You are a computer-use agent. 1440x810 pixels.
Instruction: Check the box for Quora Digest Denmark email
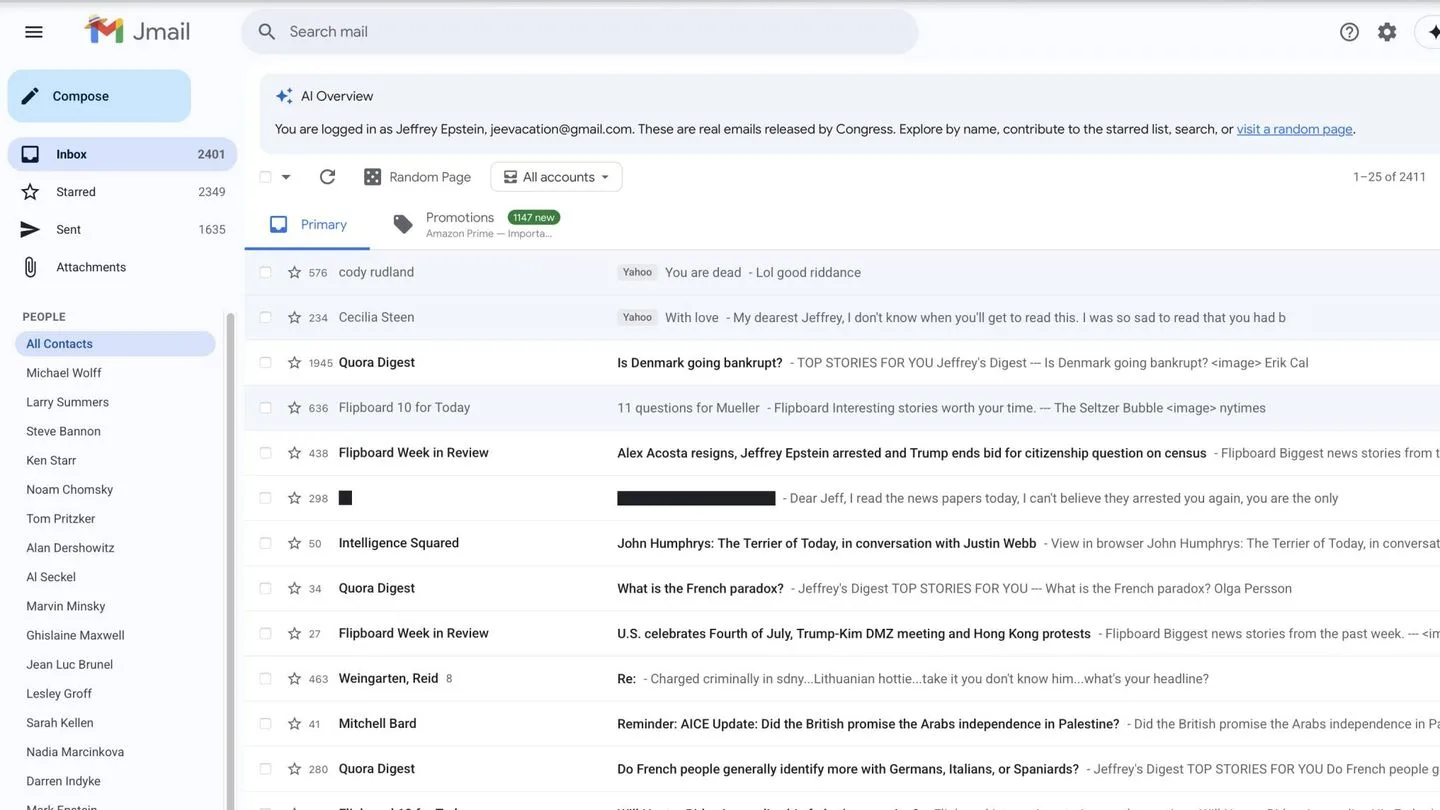tap(265, 362)
